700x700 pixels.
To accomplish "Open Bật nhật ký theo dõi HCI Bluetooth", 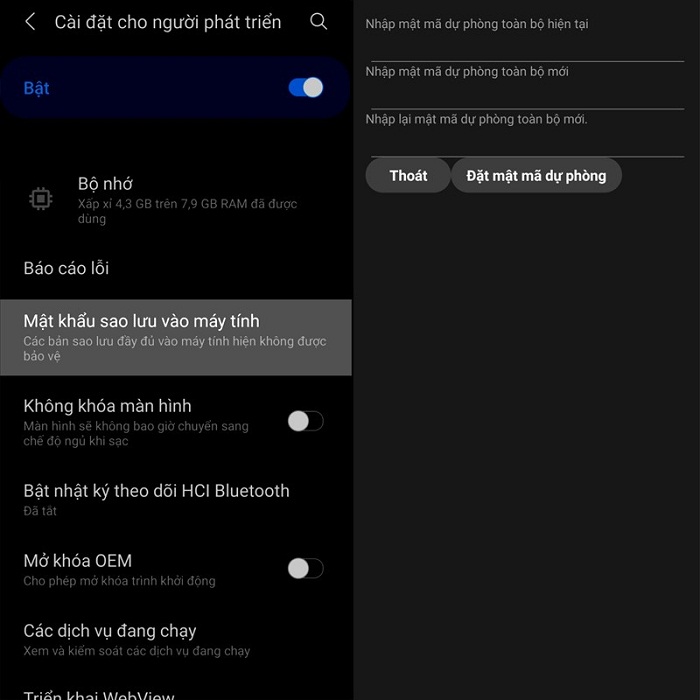I will pos(176,499).
